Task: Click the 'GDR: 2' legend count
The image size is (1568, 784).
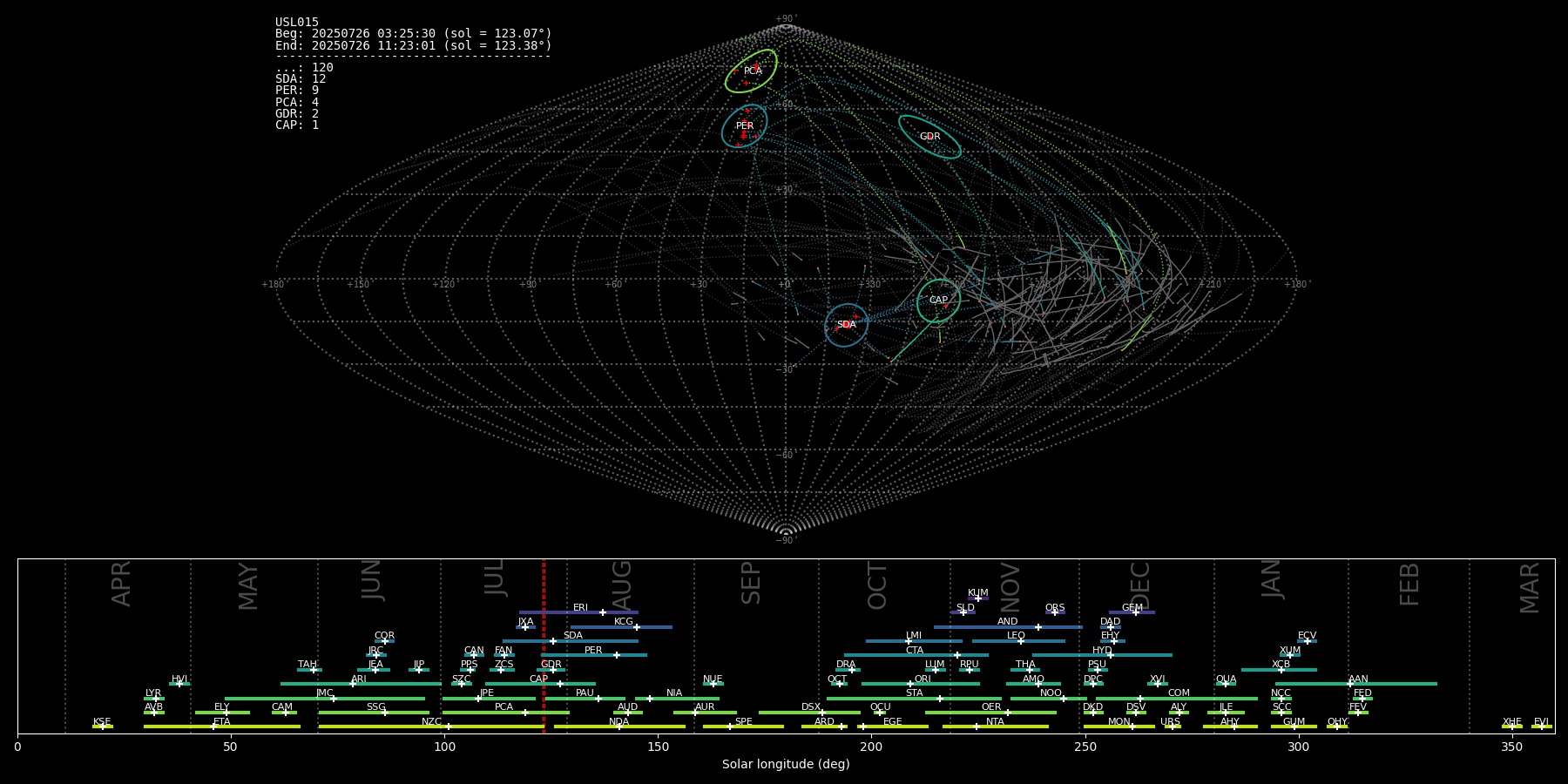Action: tap(297, 113)
